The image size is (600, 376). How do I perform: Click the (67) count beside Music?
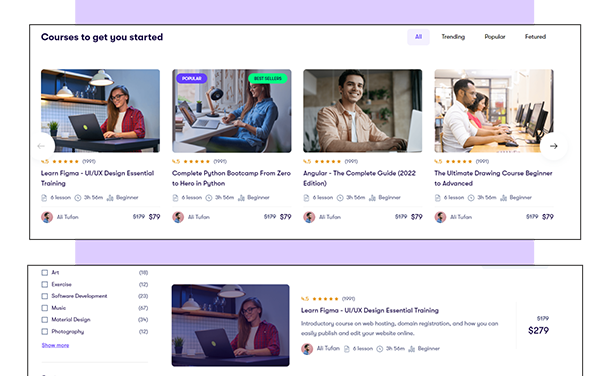point(143,308)
